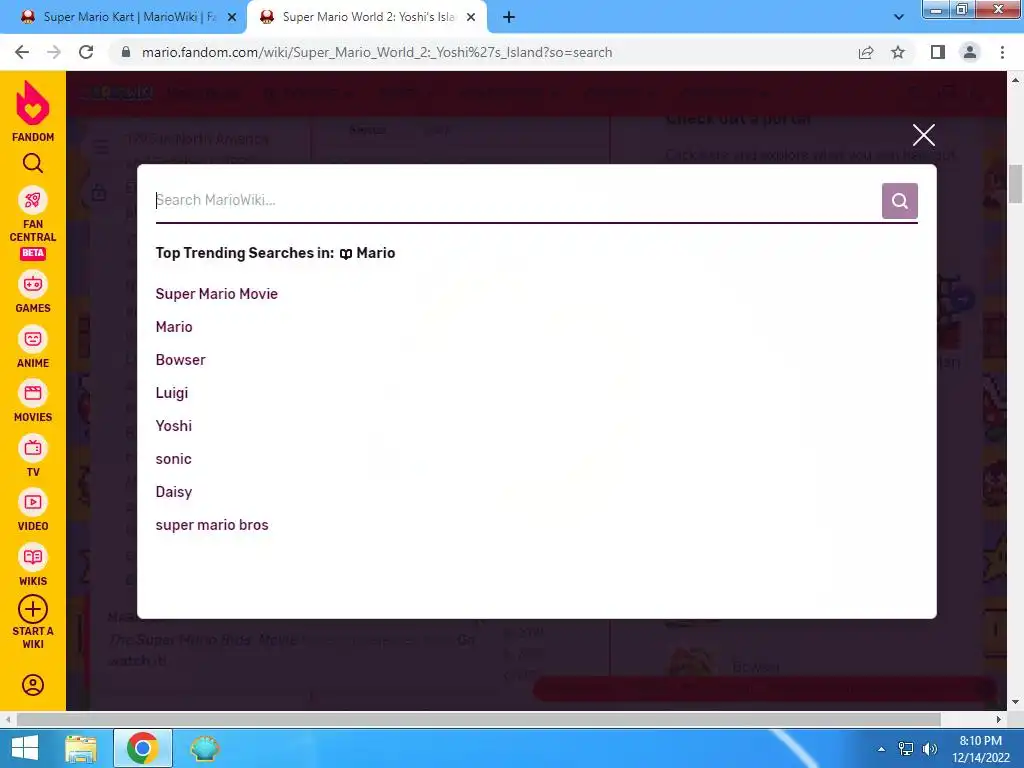Open the TV sidebar icon
This screenshot has height=768, width=1024.
pos(33,448)
